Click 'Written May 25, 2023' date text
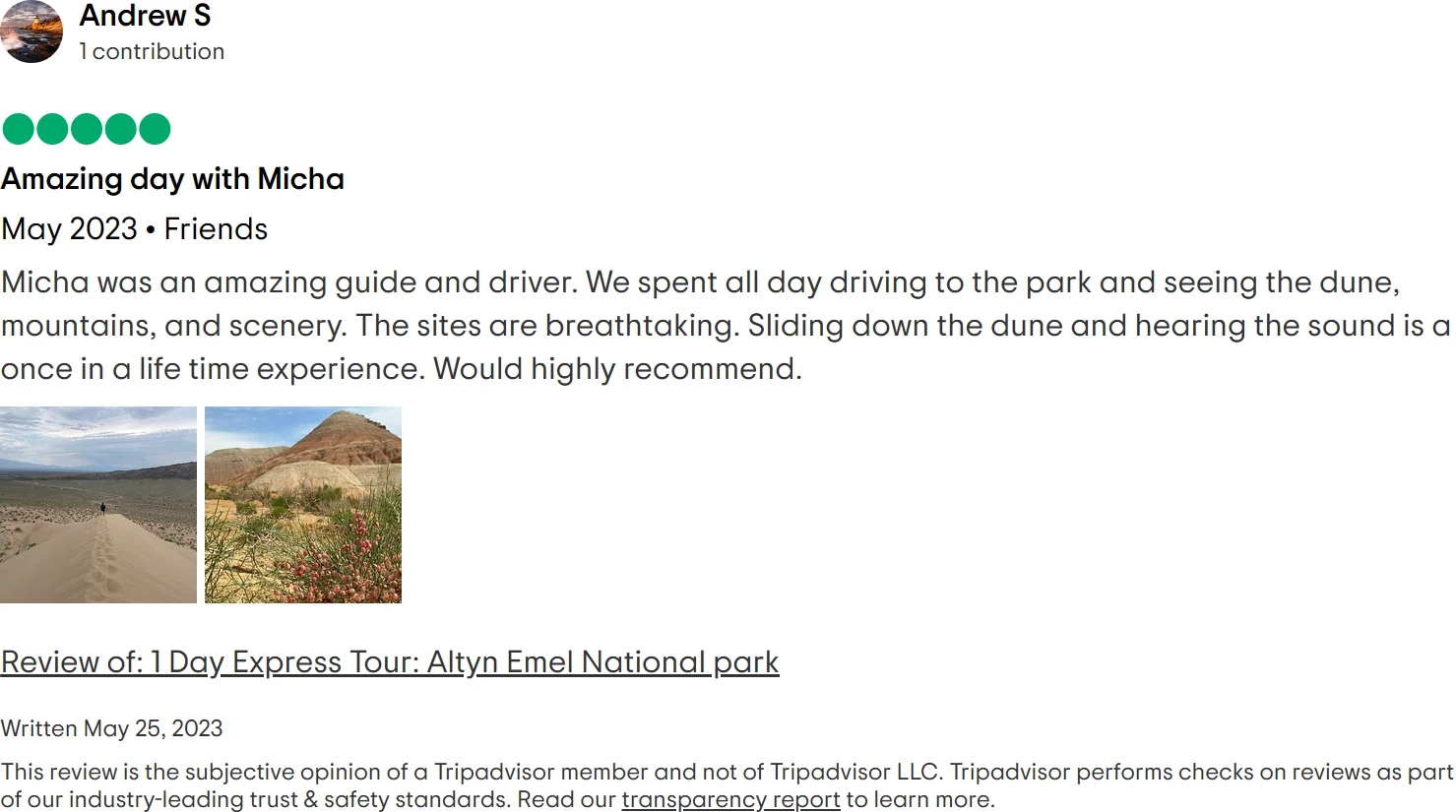The image size is (1456, 812). coord(111,728)
